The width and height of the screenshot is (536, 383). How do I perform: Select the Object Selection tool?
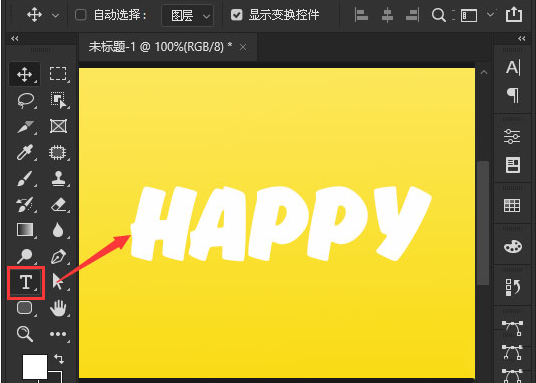58,101
